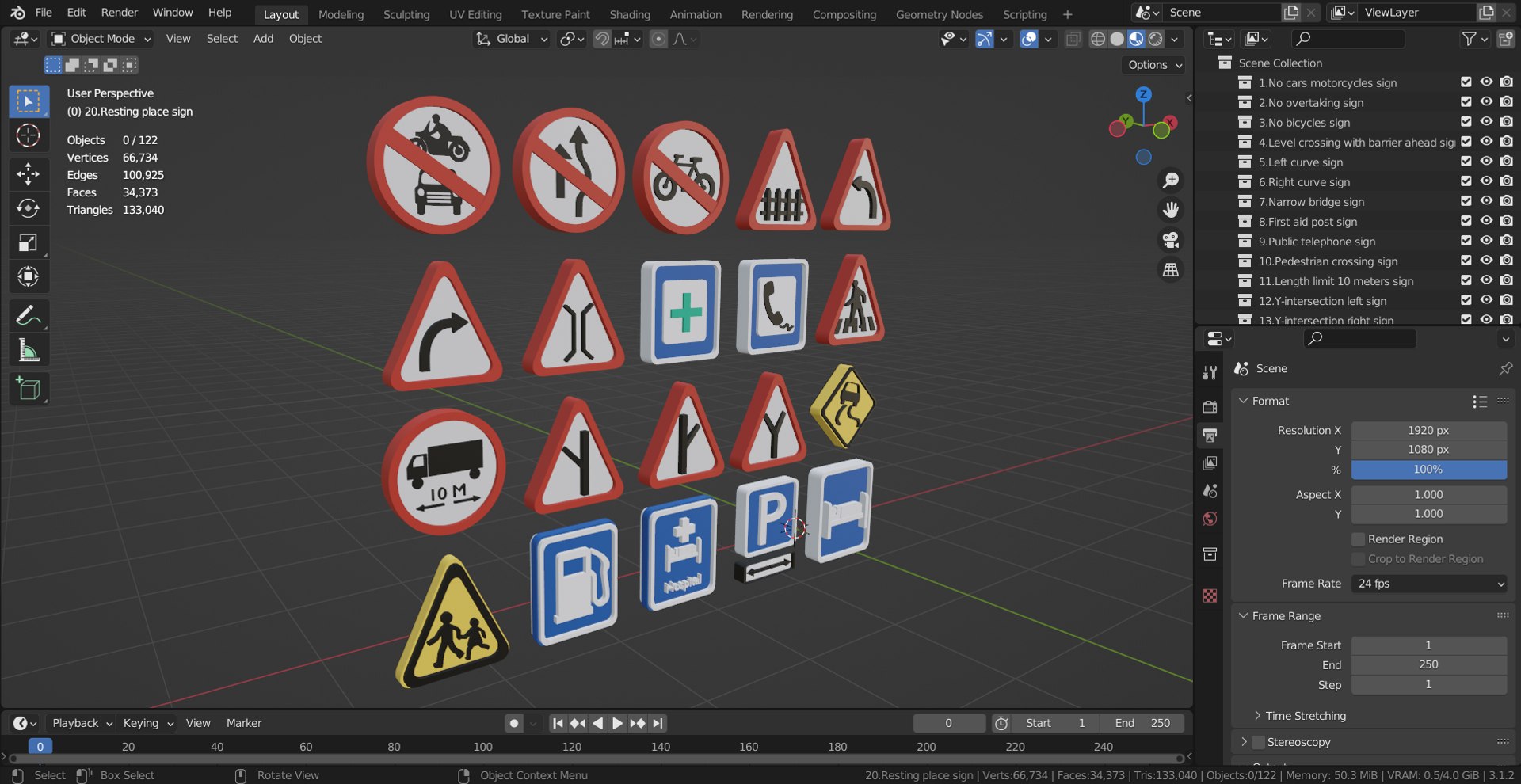Select the Annotate tool
1521x784 pixels.
(29, 316)
